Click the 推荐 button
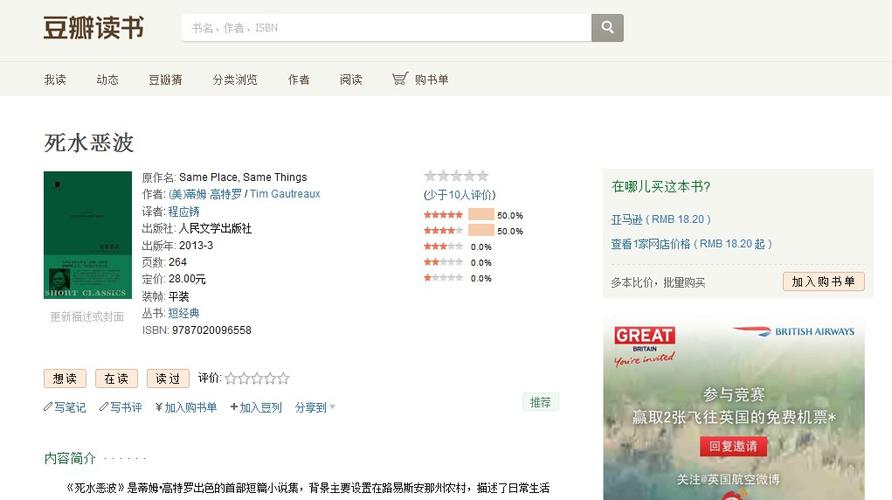This screenshot has height=500, width=892. click(x=540, y=402)
